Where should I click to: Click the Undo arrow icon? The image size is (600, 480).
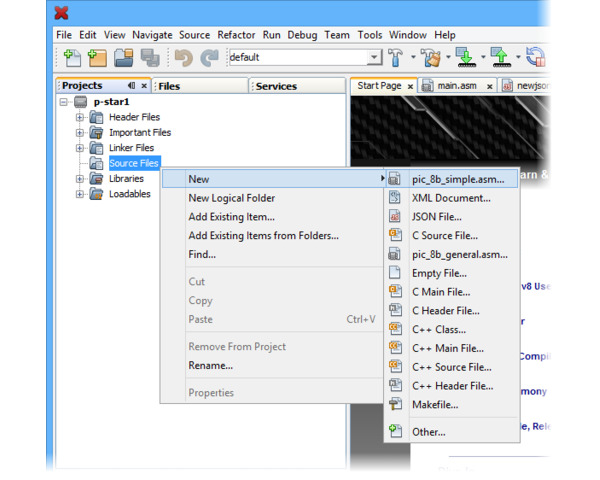pyautogui.click(x=183, y=58)
